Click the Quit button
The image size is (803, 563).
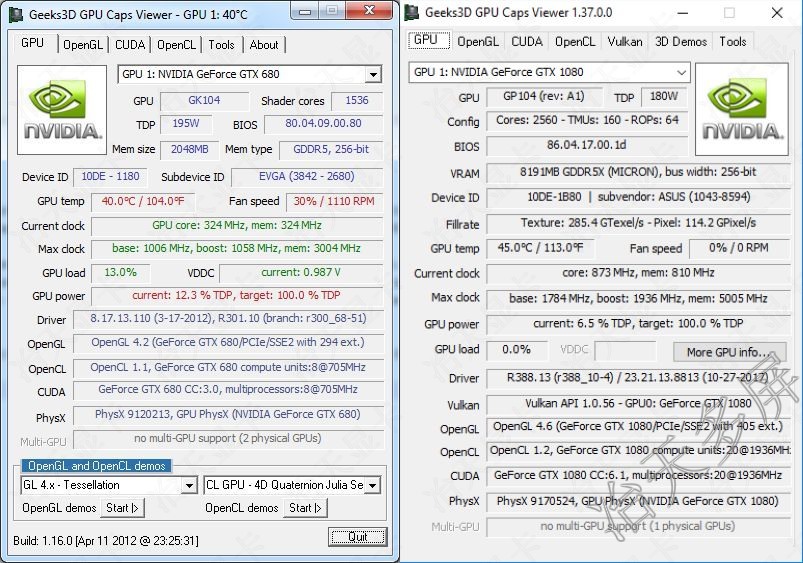click(357, 536)
